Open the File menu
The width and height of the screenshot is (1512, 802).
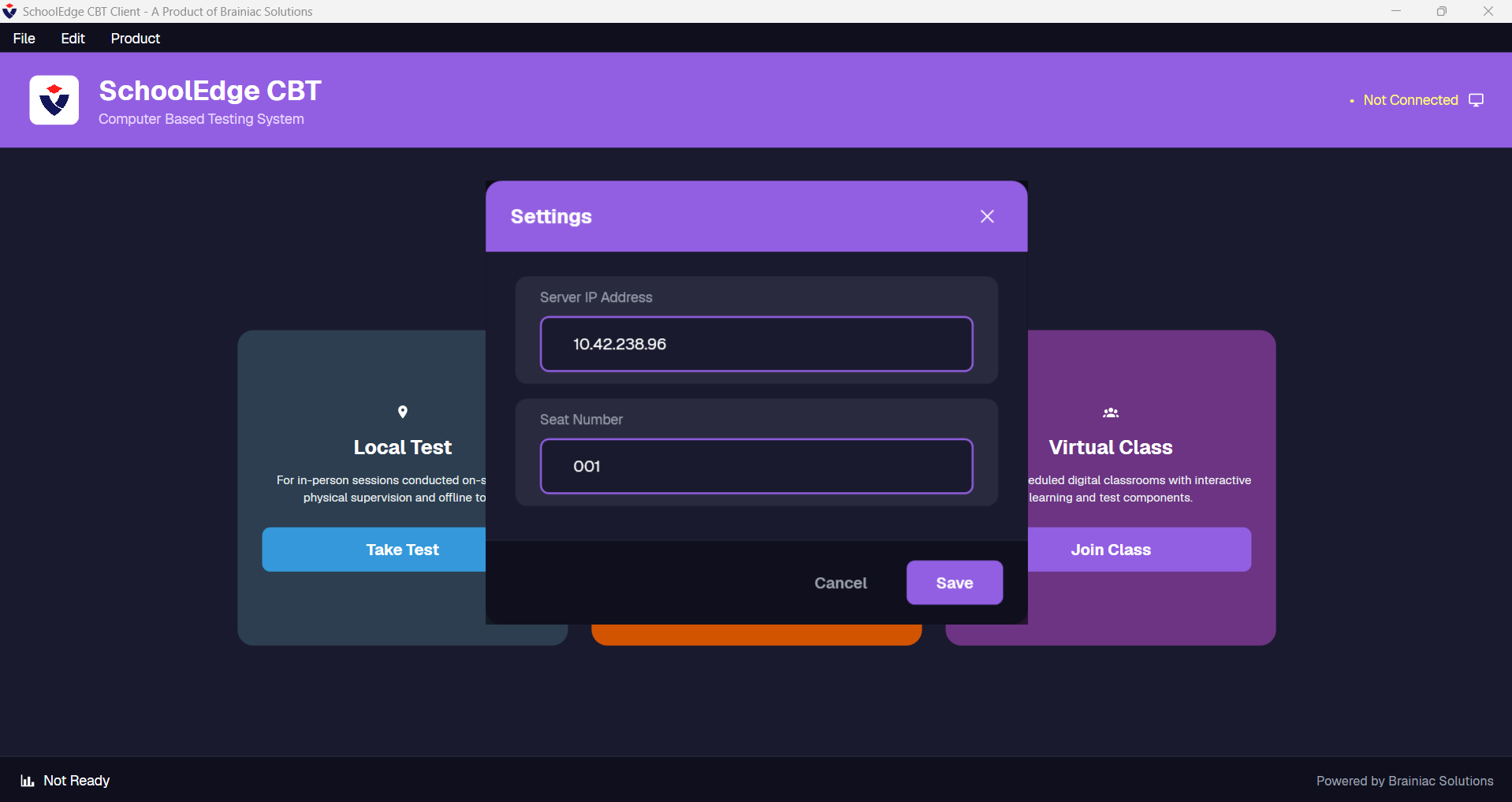tap(24, 38)
